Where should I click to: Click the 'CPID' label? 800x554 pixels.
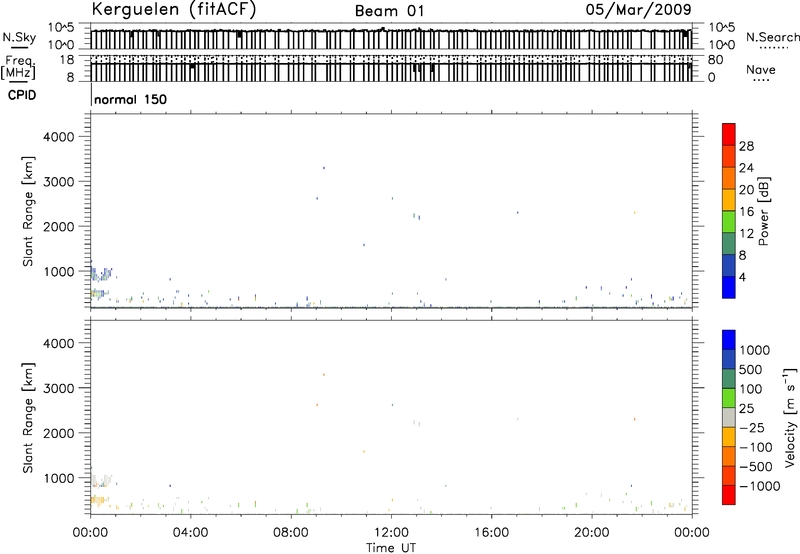22,95
